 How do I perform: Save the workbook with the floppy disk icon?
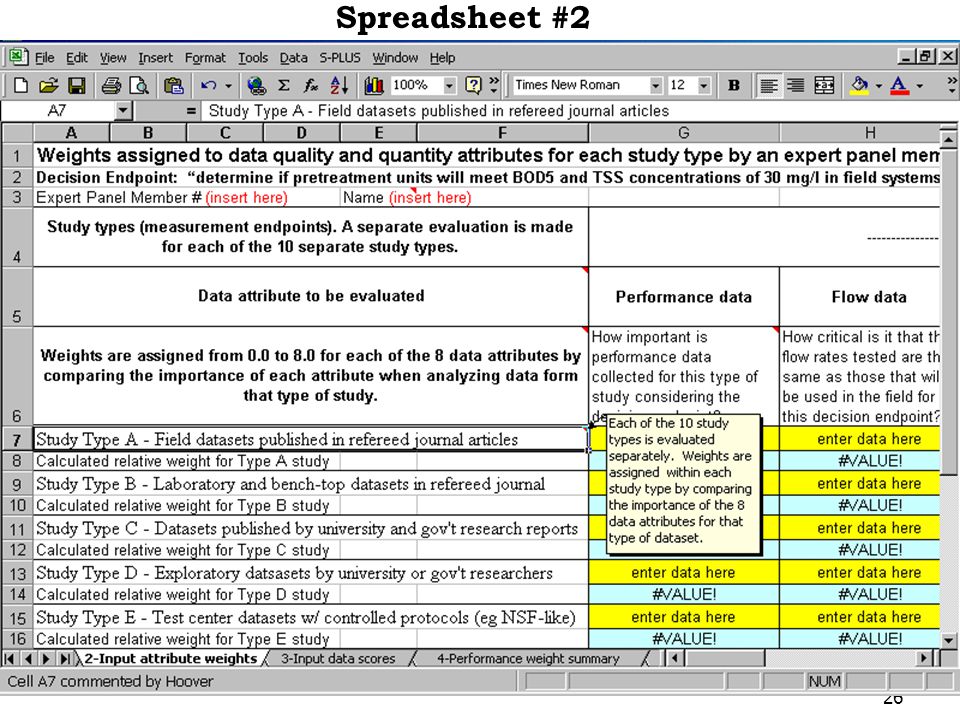point(77,85)
